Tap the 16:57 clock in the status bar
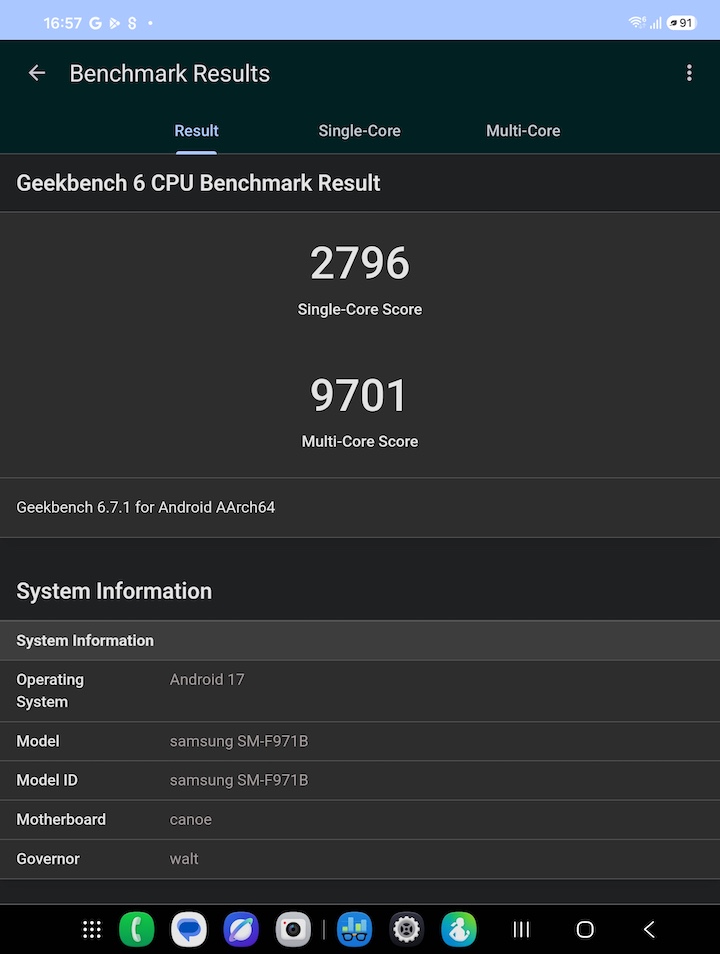 pyautogui.click(x=62, y=23)
